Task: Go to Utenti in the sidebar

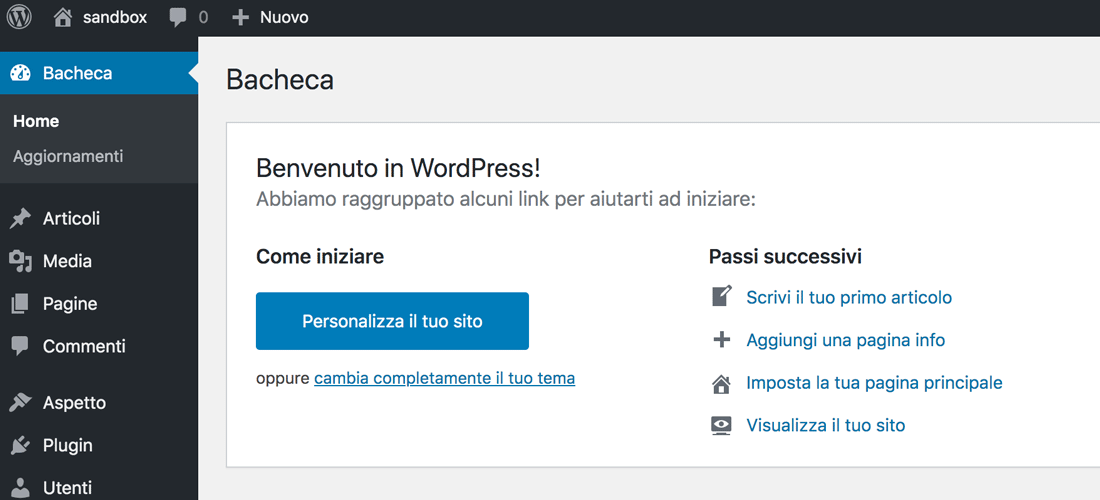Action: click(67, 488)
